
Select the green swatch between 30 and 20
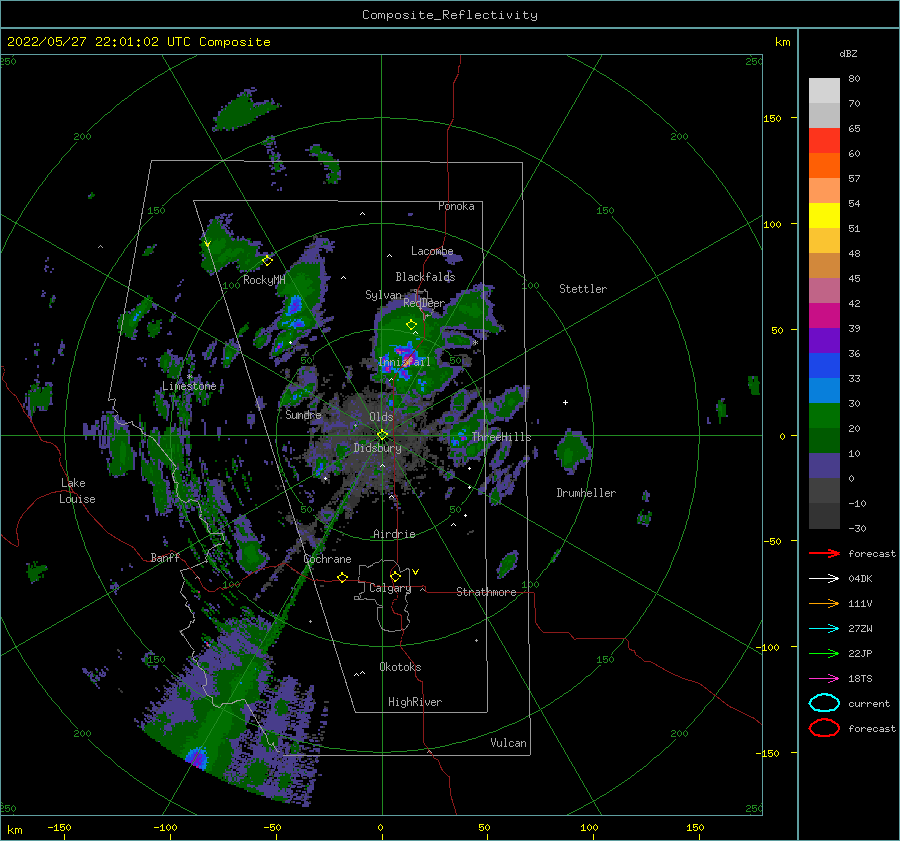point(824,415)
